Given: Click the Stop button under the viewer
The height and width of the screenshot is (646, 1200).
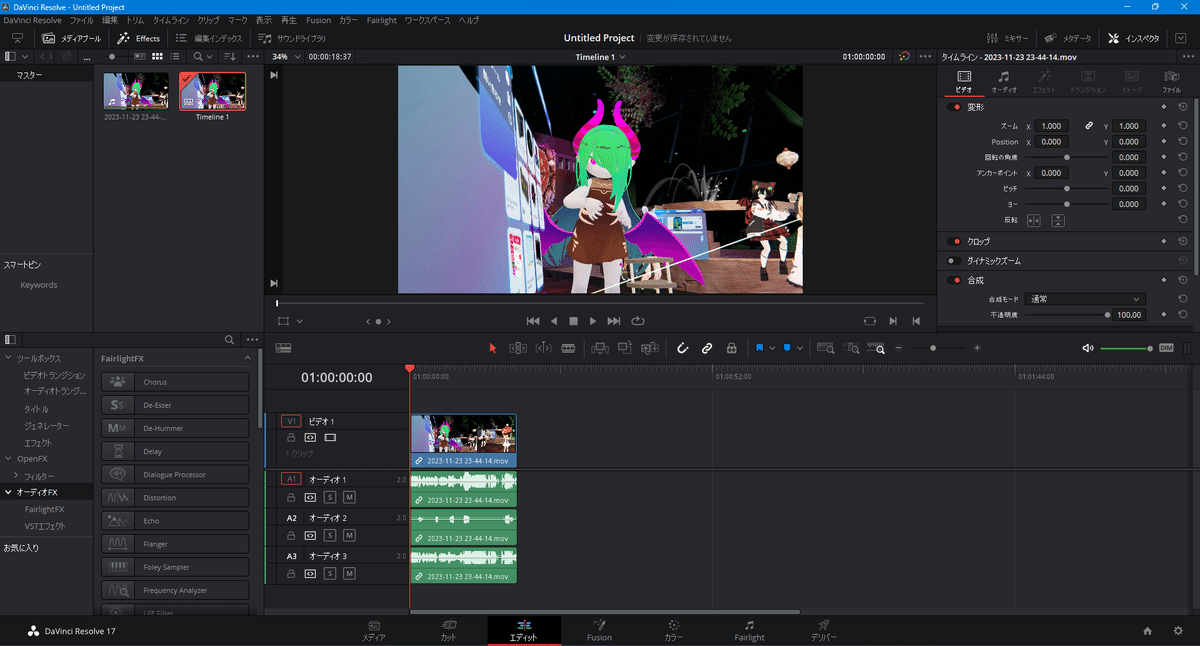Looking at the screenshot, I should (574, 321).
